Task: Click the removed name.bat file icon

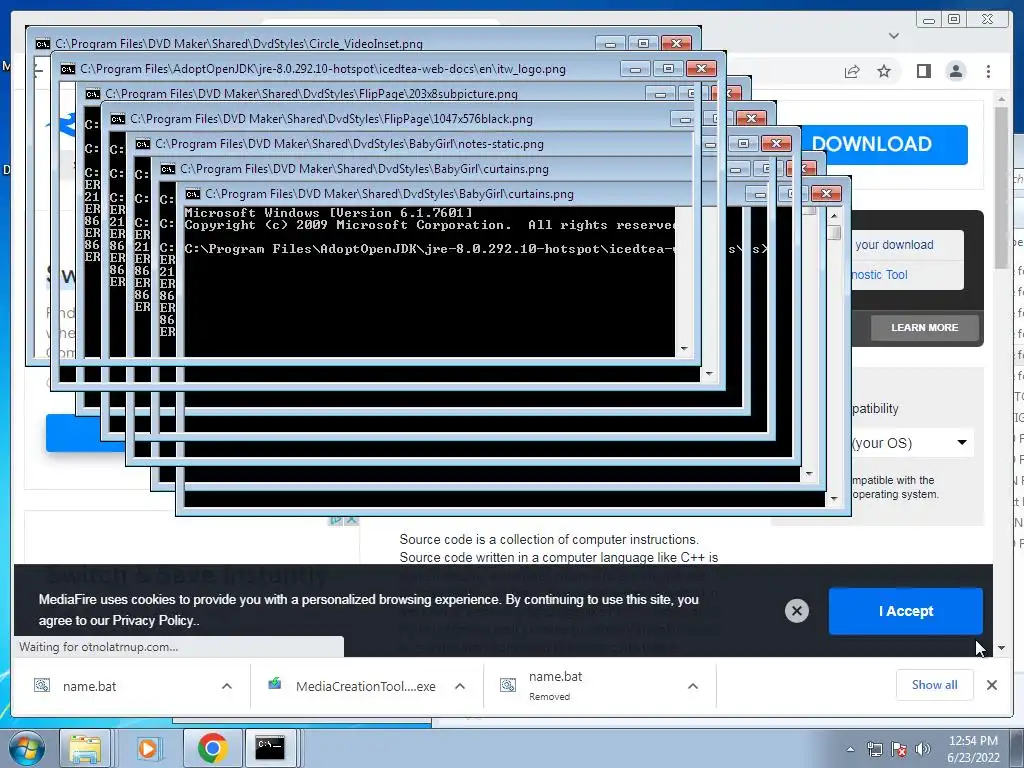Action: (508, 685)
